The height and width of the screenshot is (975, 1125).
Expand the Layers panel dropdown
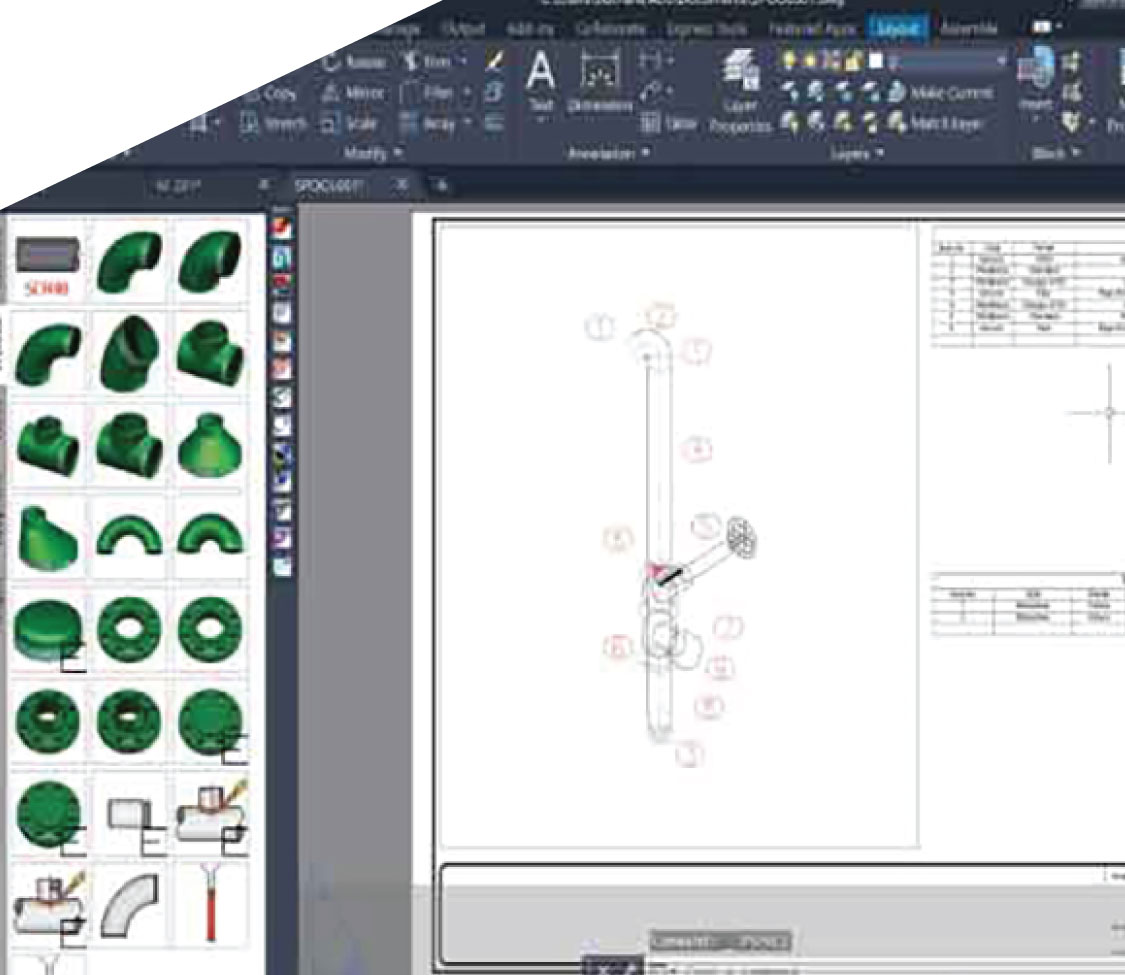click(857, 153)
